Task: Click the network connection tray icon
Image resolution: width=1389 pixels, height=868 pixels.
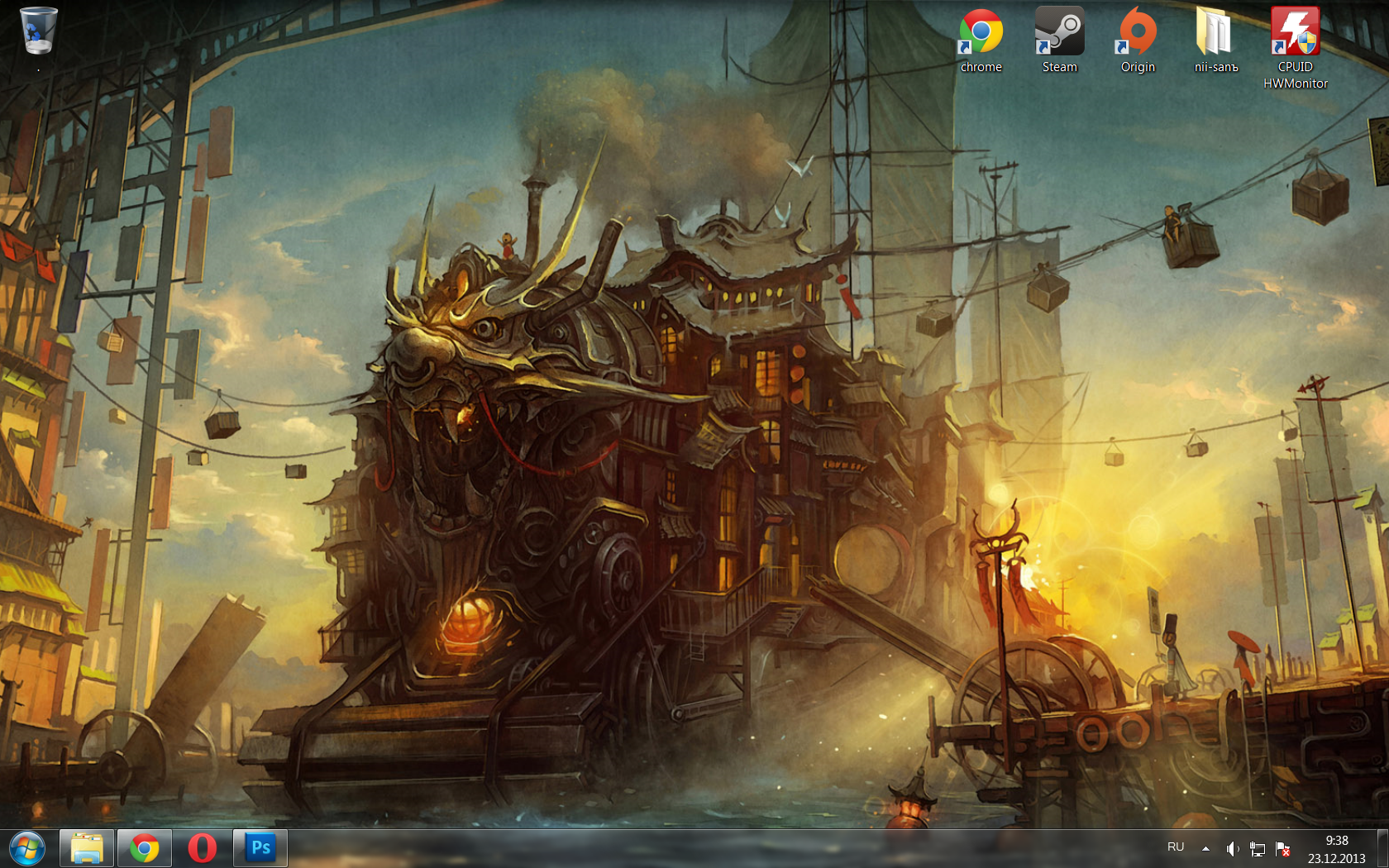Action: (1258, 849)
